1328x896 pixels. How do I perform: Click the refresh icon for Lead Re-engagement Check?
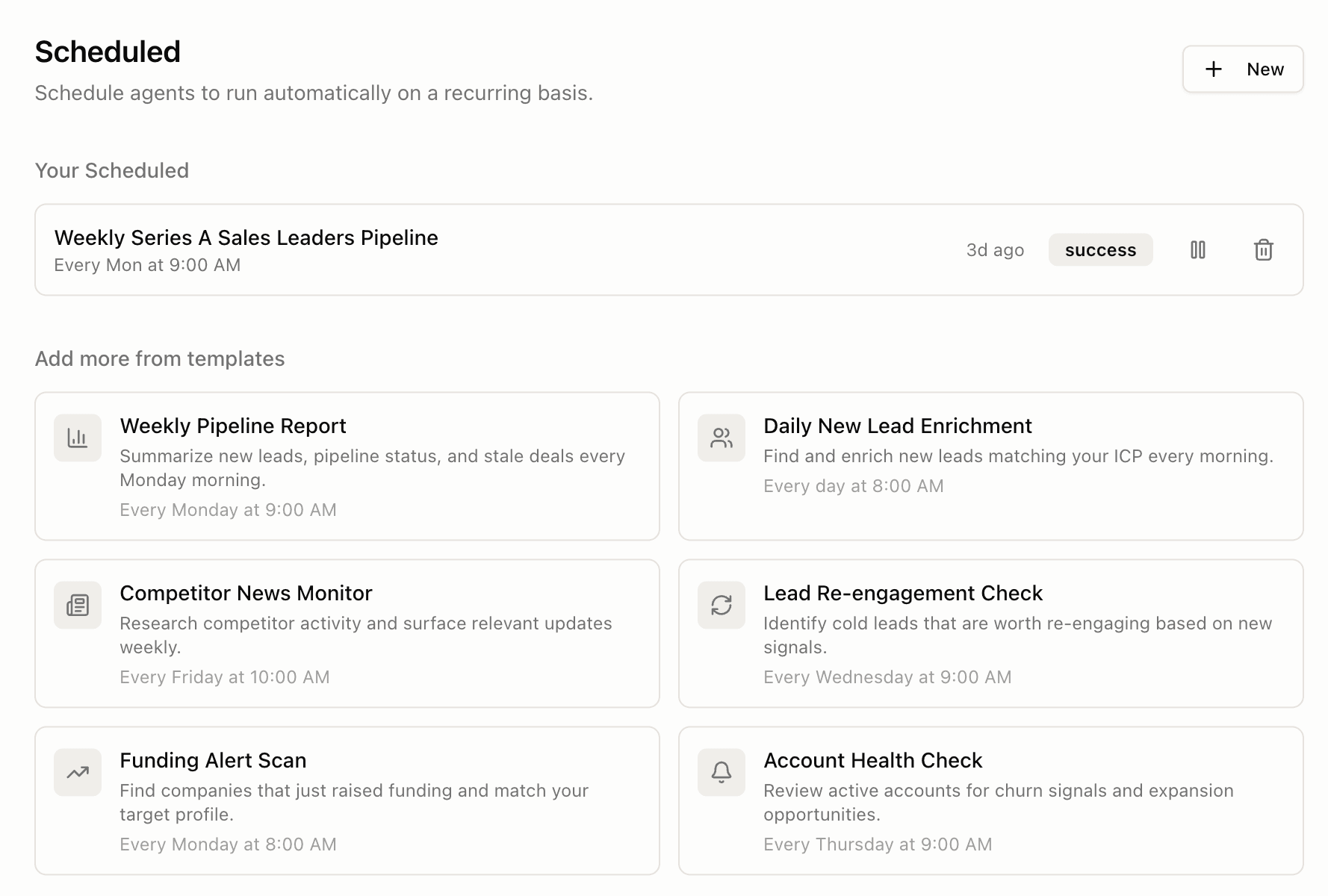(x=722, y=605)
